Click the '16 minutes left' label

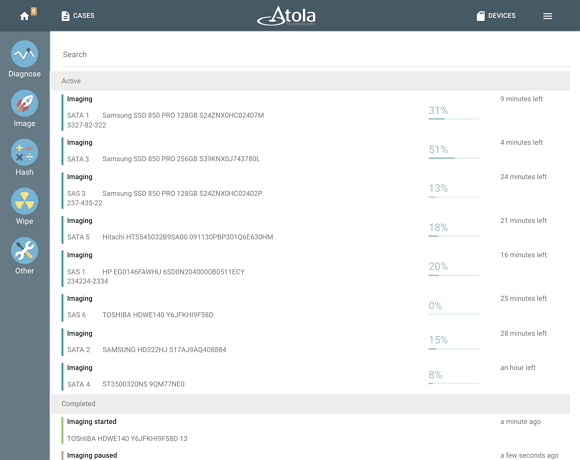[523, 255]
